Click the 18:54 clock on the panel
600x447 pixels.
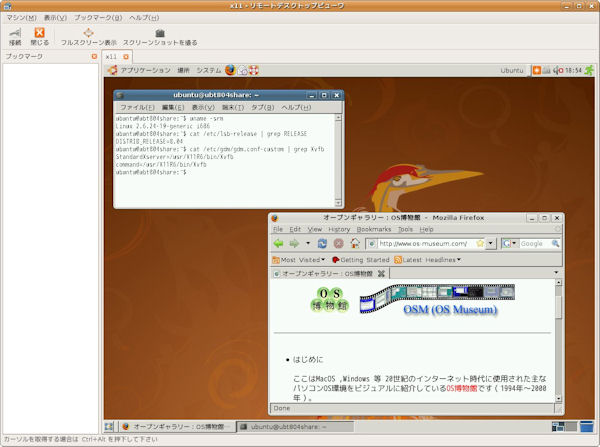(x=573, y=70)
